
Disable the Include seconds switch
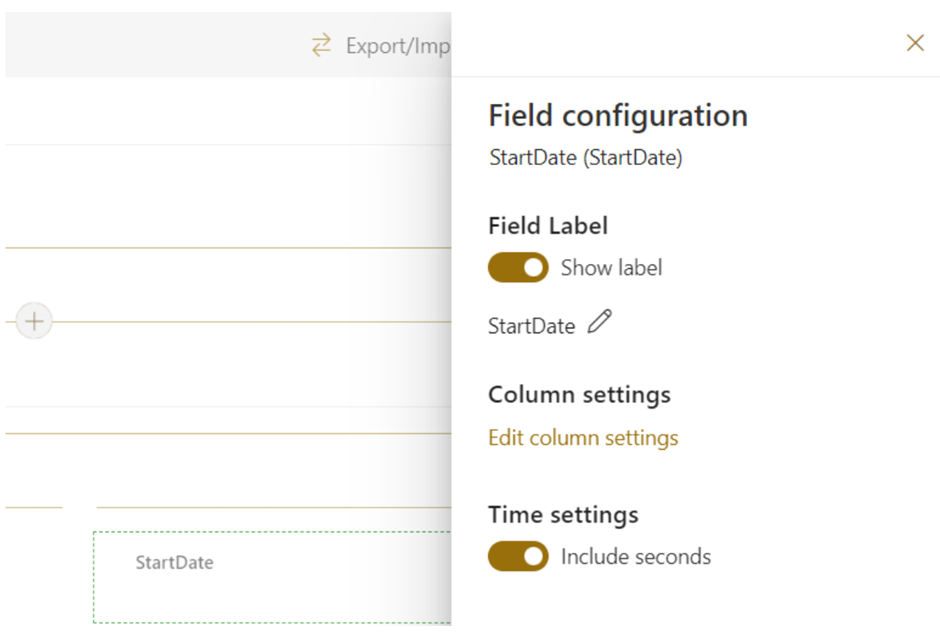coord(518,557)
